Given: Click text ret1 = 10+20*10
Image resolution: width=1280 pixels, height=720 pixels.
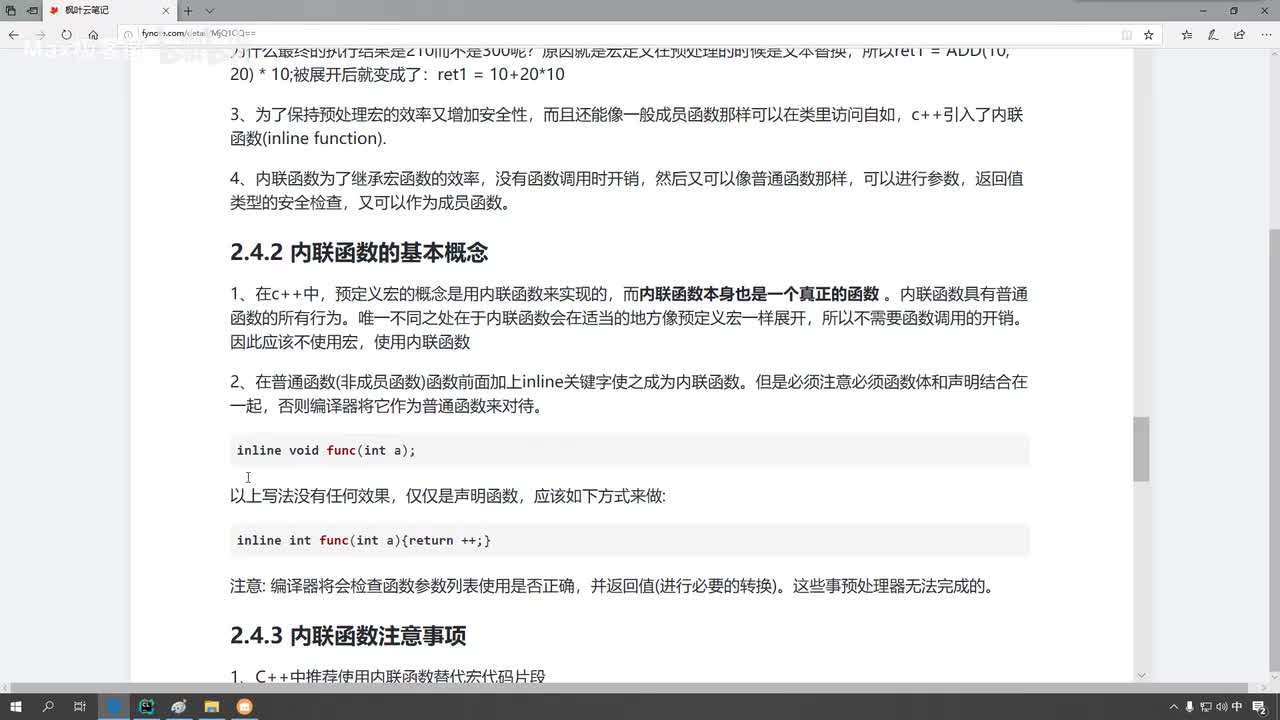Looking at the screenshot, I should pyautogui.click(x=500, y=74).
